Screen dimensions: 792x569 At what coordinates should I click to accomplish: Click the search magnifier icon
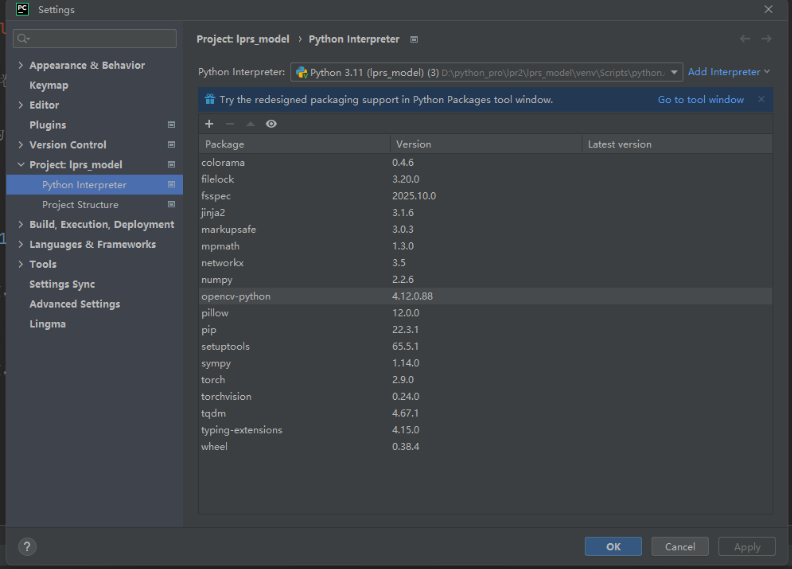(23, 38)
